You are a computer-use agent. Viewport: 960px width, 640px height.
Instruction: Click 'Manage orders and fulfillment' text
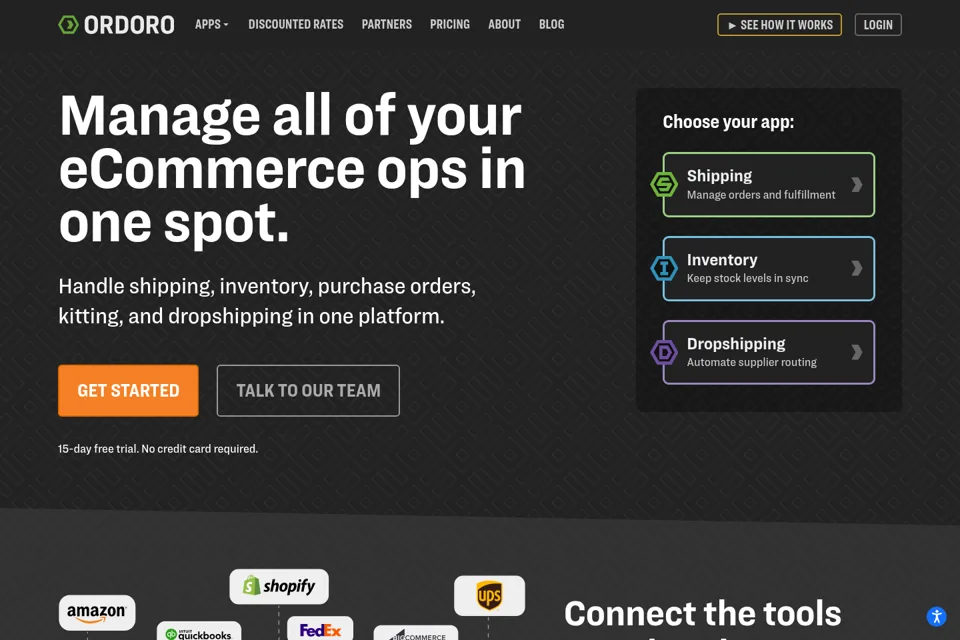tap(761, 195)
